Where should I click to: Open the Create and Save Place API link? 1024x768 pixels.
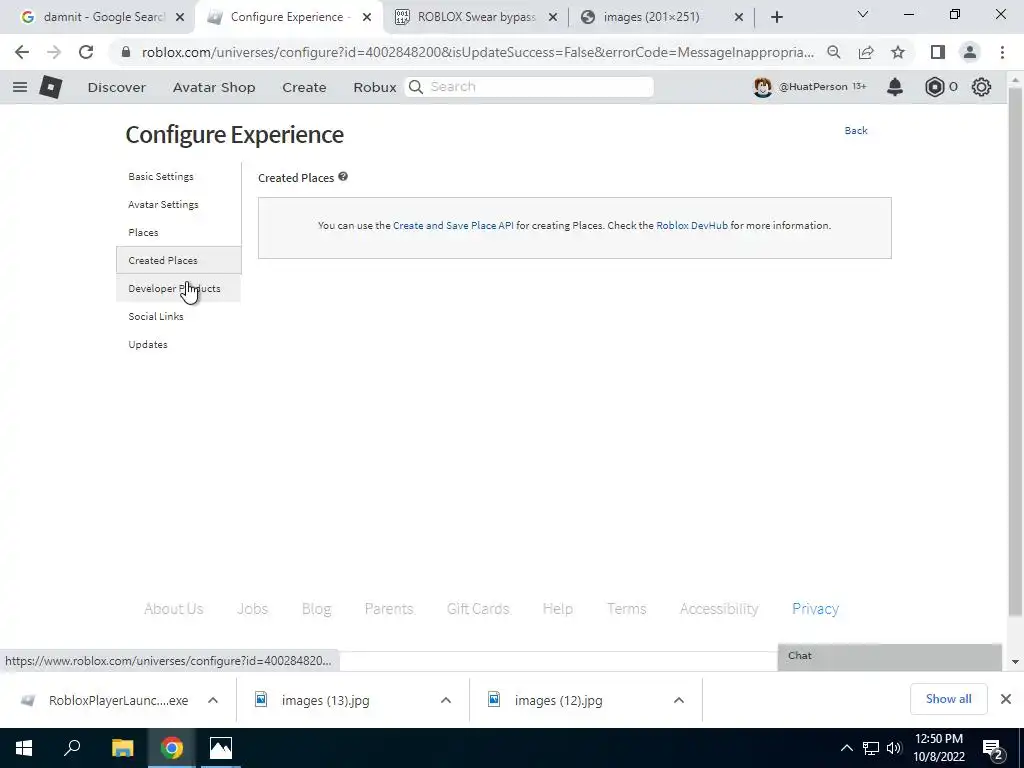tap(453, 225)
